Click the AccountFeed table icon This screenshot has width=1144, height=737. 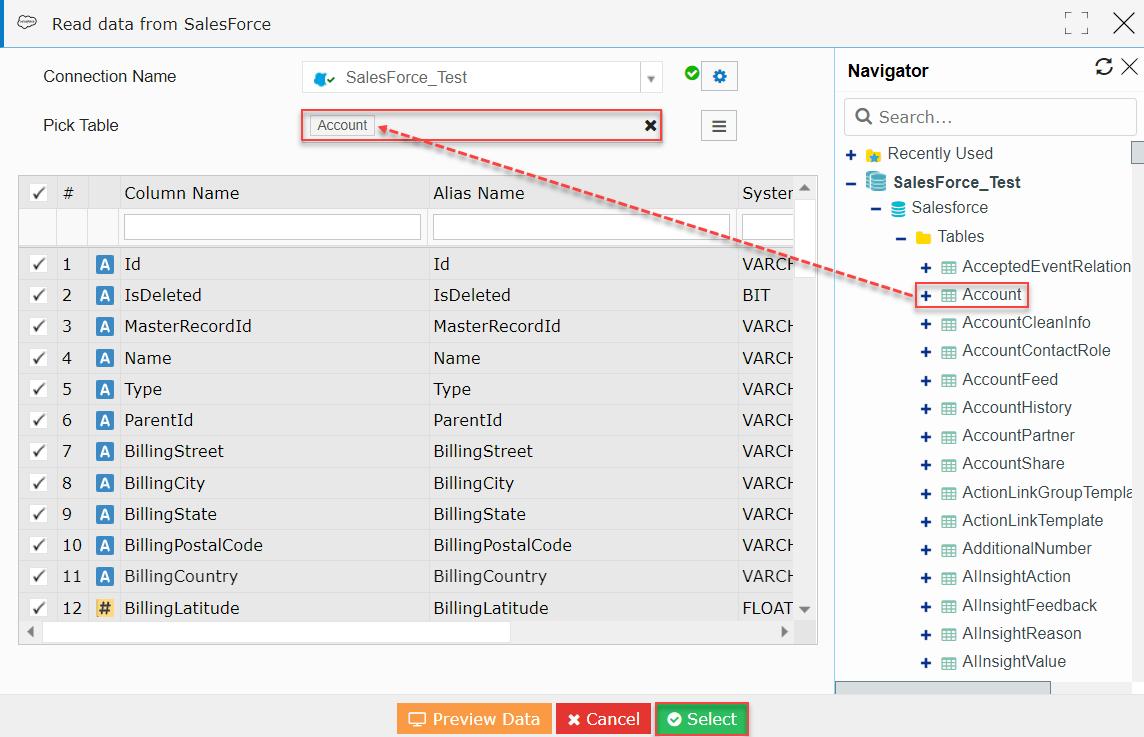(948, 380)
